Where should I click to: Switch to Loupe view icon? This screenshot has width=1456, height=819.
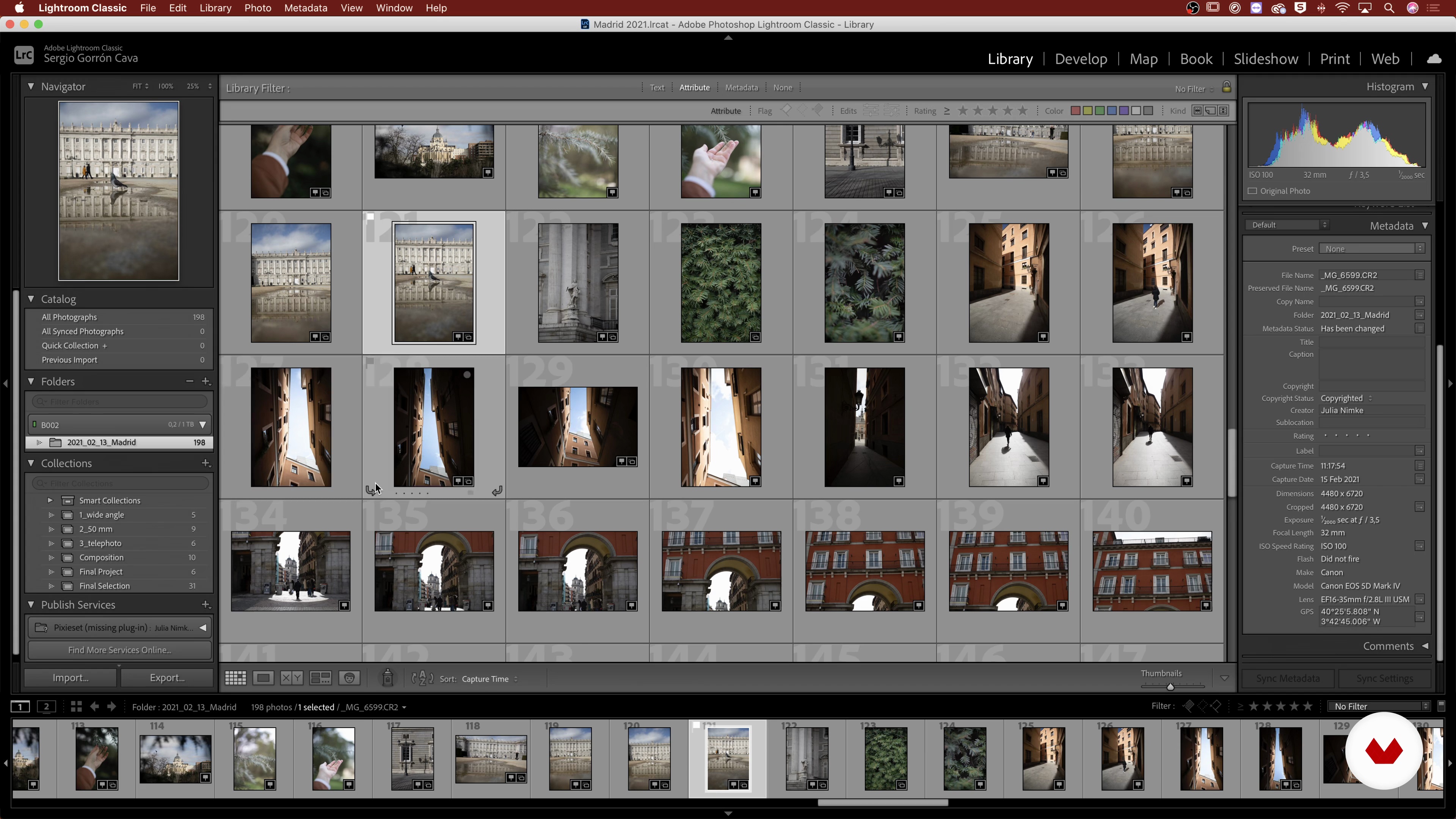264,678
